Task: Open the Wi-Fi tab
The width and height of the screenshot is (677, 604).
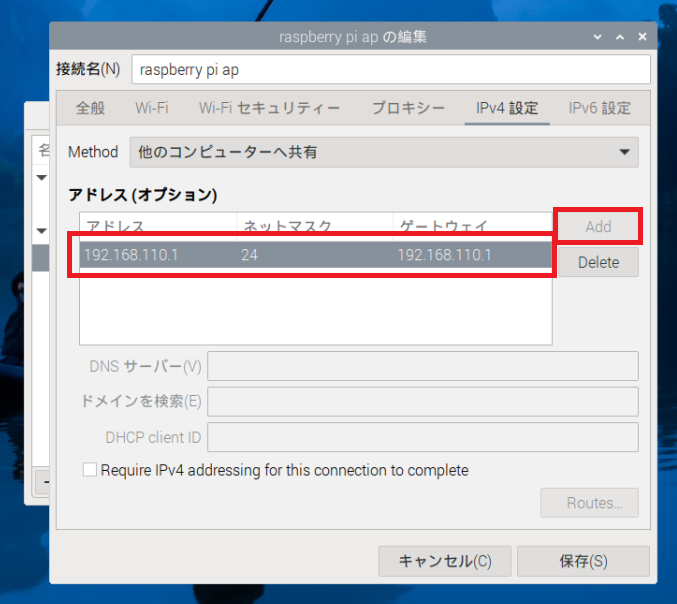Action: [152, 108]
